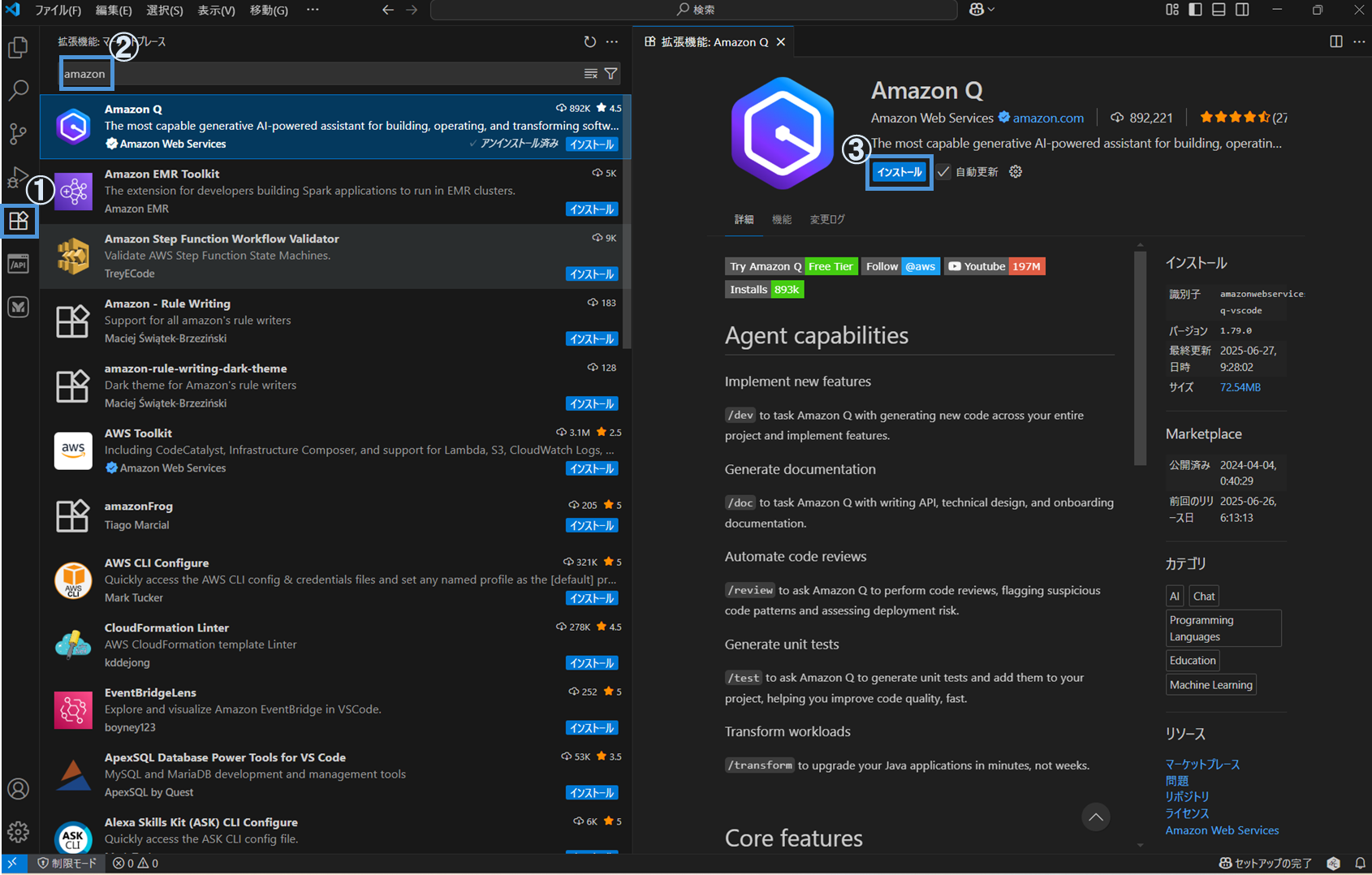The width and height of the screenshot is (1372, 875).
Task: Click the title bar 検索 command box
Action: pyautogui.click(x=694, y=10)
